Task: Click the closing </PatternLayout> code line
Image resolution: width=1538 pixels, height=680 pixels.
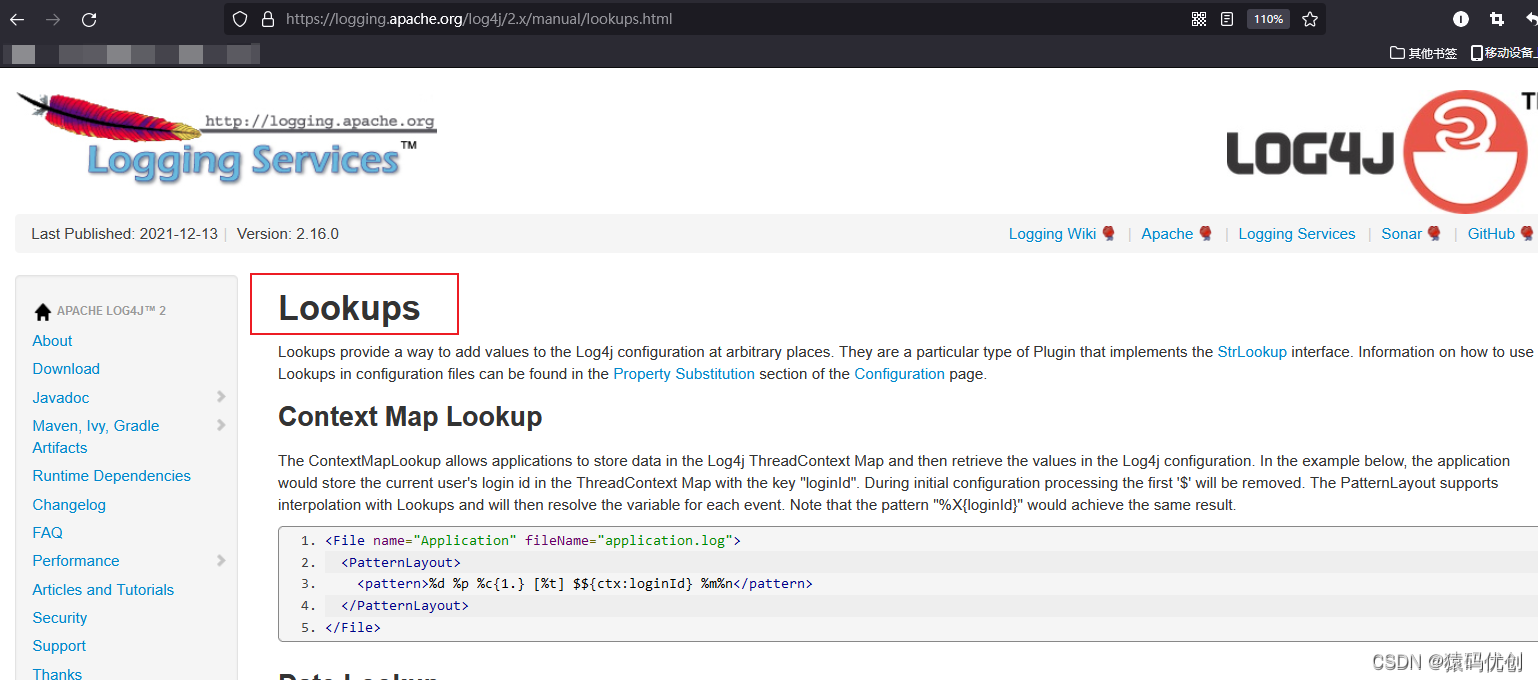Action: click(x=405, y=606)
